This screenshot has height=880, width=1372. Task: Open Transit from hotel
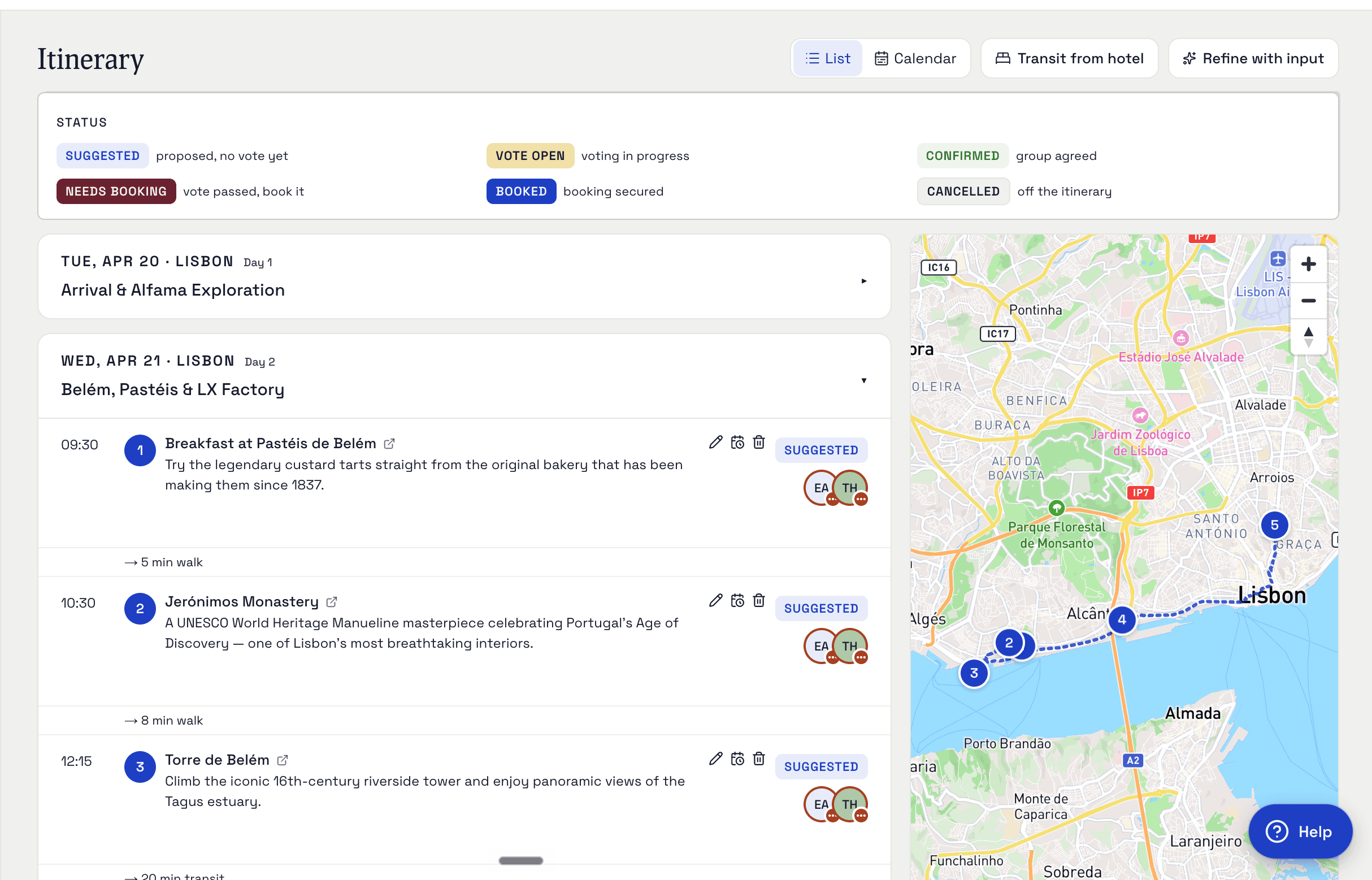point(1069,58)
